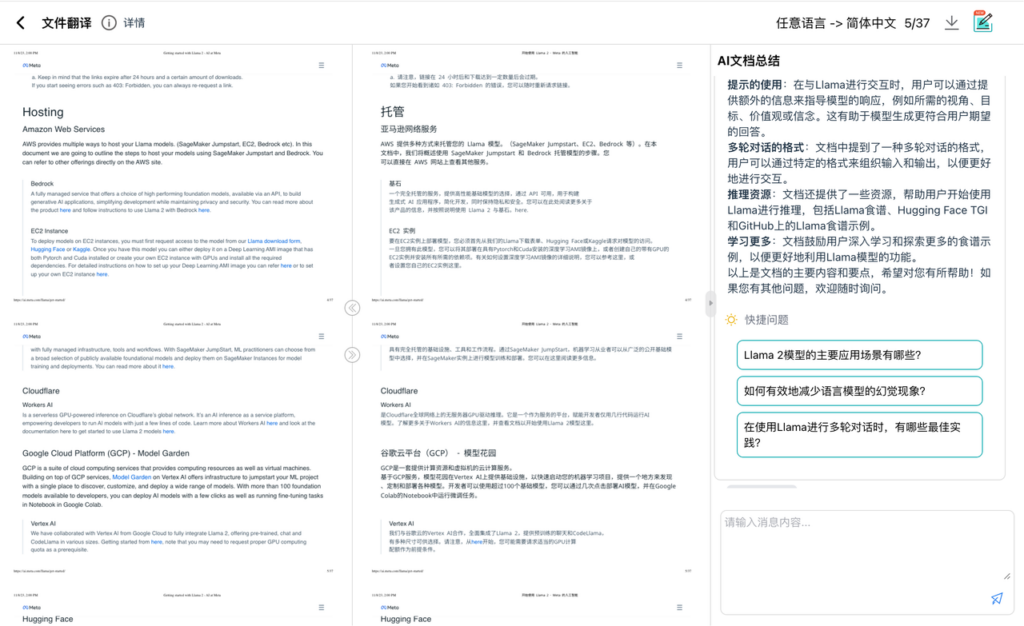Click Google Cloud Platform (GCP) - Model Garden heading
The image size is (1024, 626).
point(106,453)
